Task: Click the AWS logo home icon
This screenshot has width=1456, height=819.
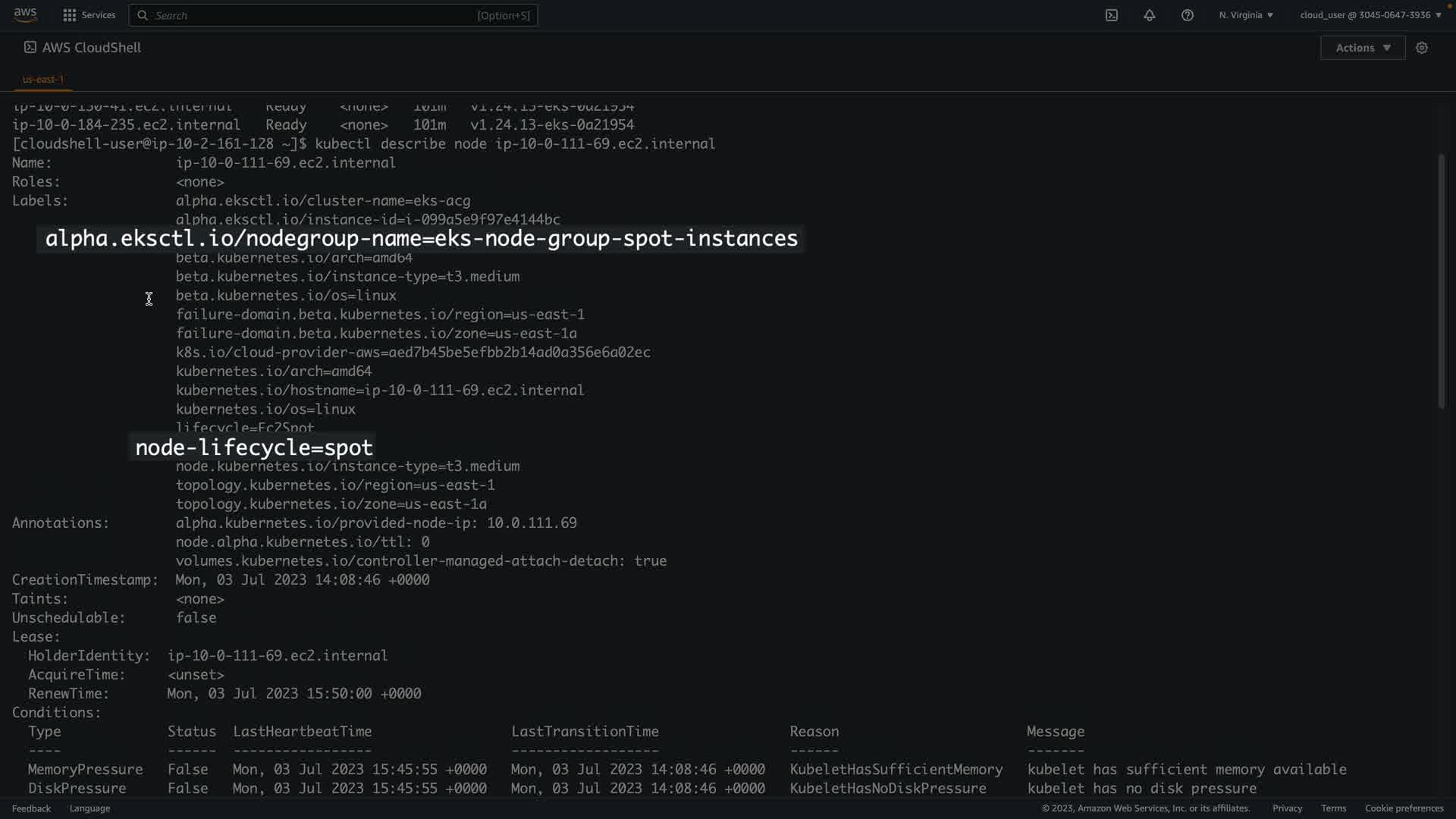Action: (25, 14)
